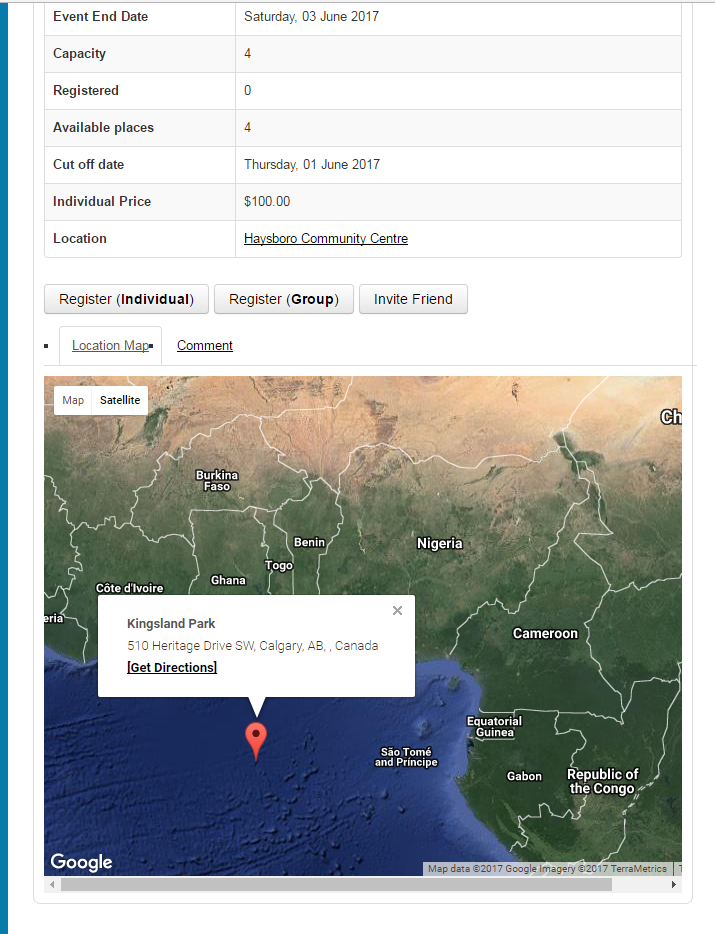This screenshot has width=715, height=934.
Task: Click the Kingsland Park title in popup
Action: 171,623
